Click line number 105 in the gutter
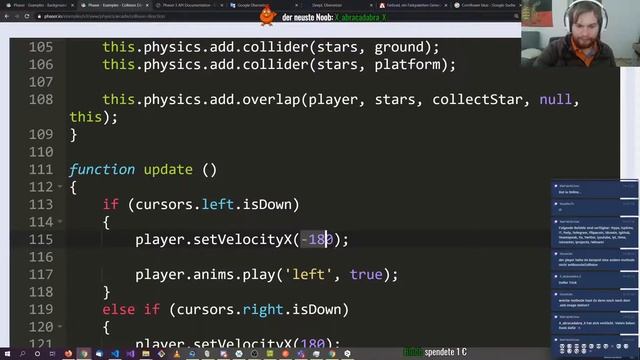The height and width of the screenshot is (360, 640). [41, 47]
